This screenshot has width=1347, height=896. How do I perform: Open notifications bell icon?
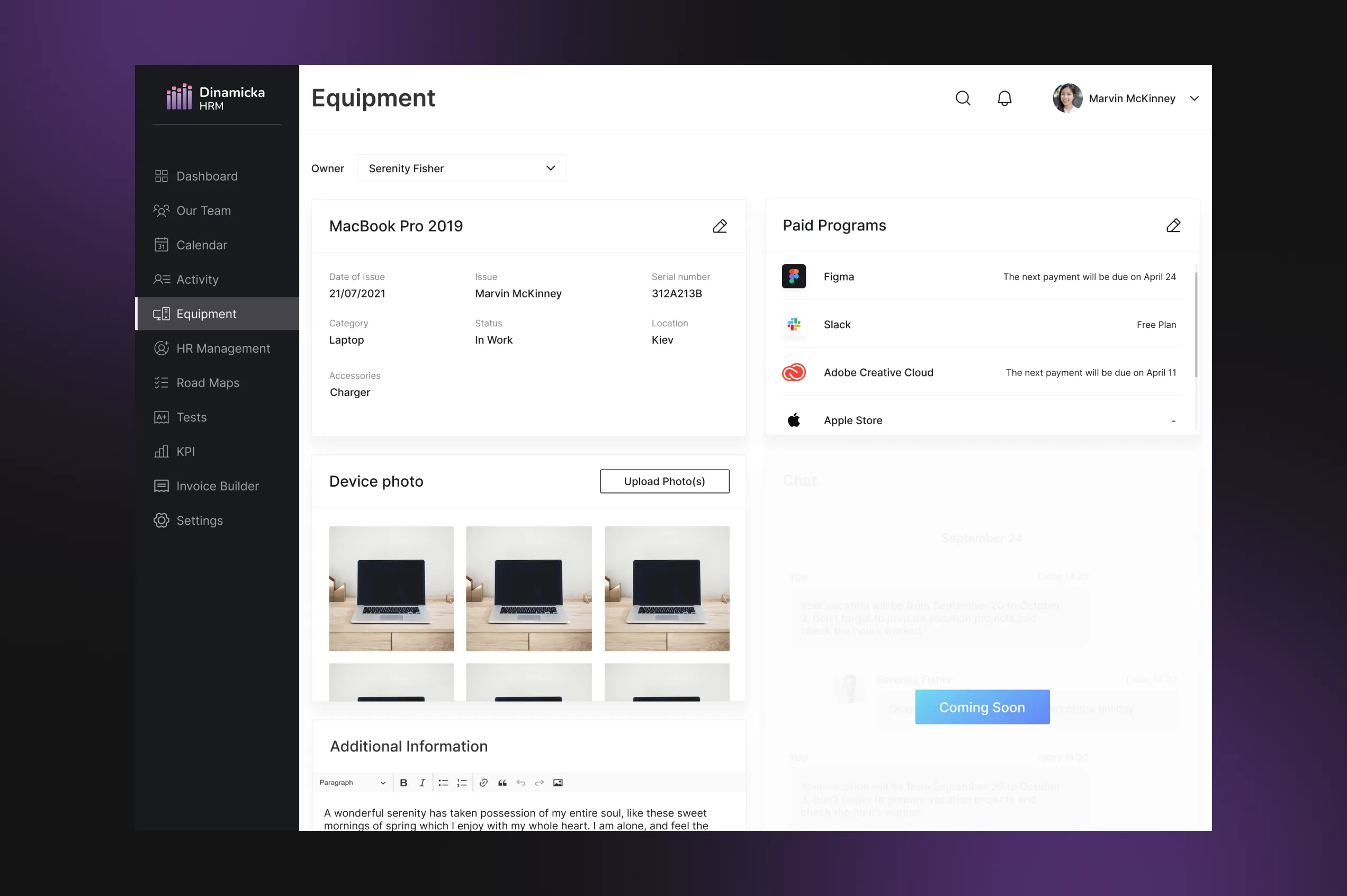[x=1004, y=98]
